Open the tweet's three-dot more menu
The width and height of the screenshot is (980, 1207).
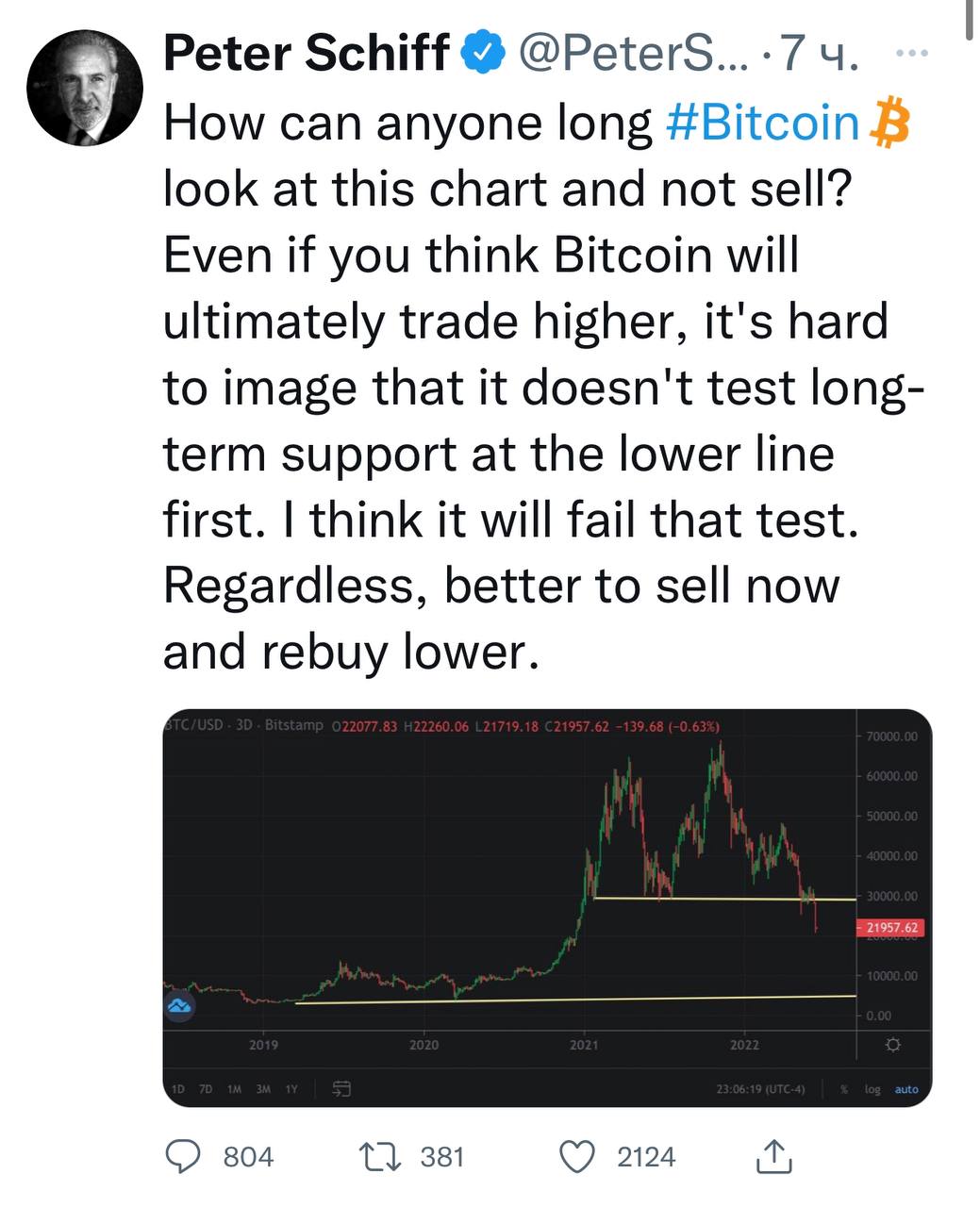pyautogui.click(x=913, y=54)
